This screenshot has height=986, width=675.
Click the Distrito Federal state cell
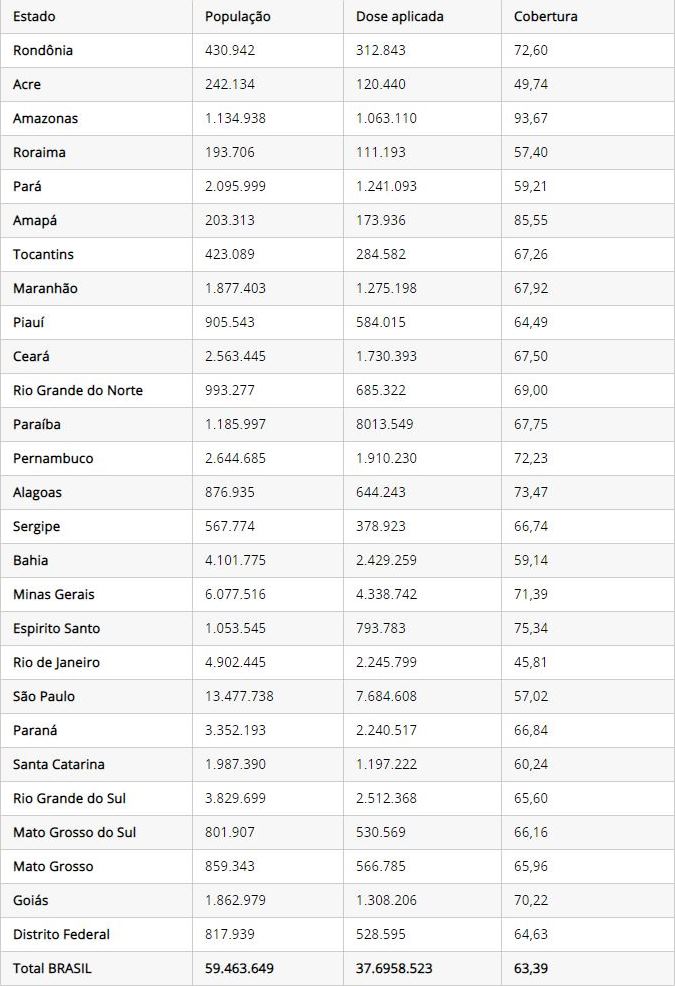point(61,934)
